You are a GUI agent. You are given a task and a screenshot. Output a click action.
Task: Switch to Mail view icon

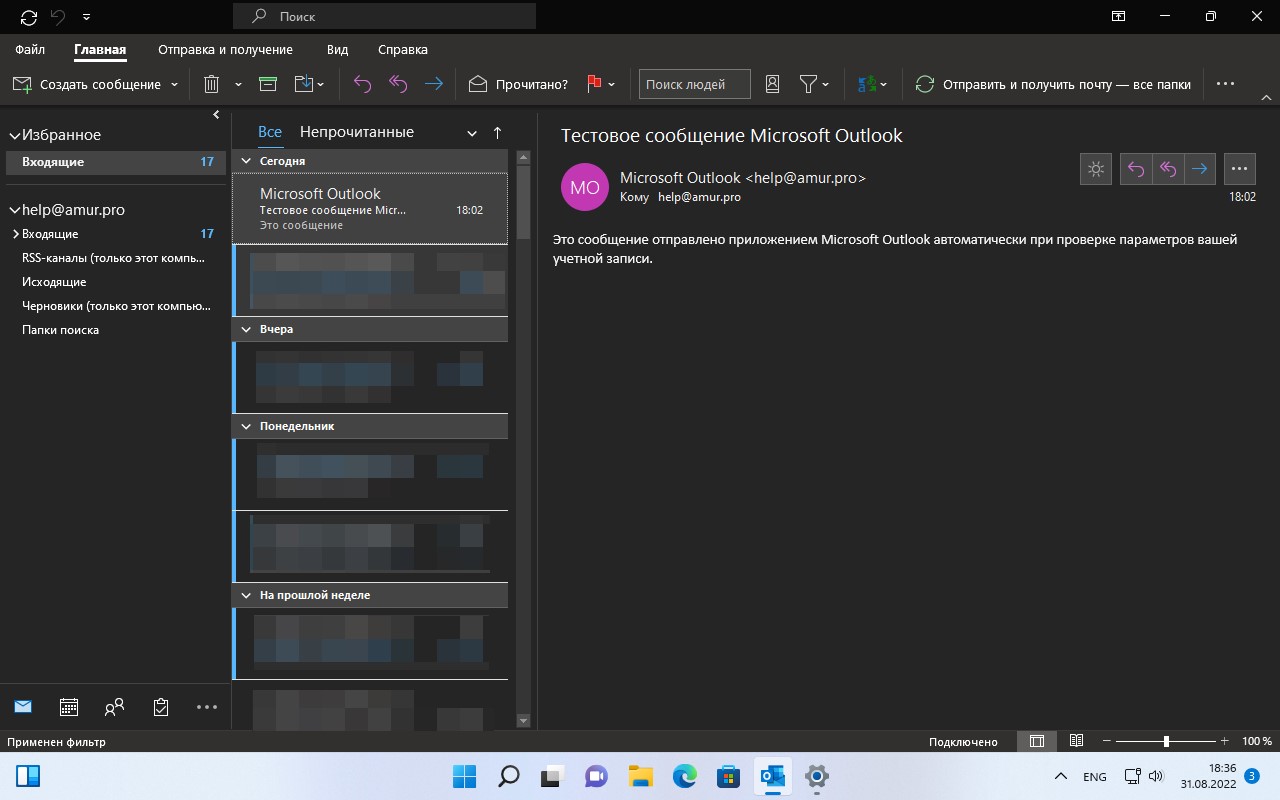coord(23,707)
